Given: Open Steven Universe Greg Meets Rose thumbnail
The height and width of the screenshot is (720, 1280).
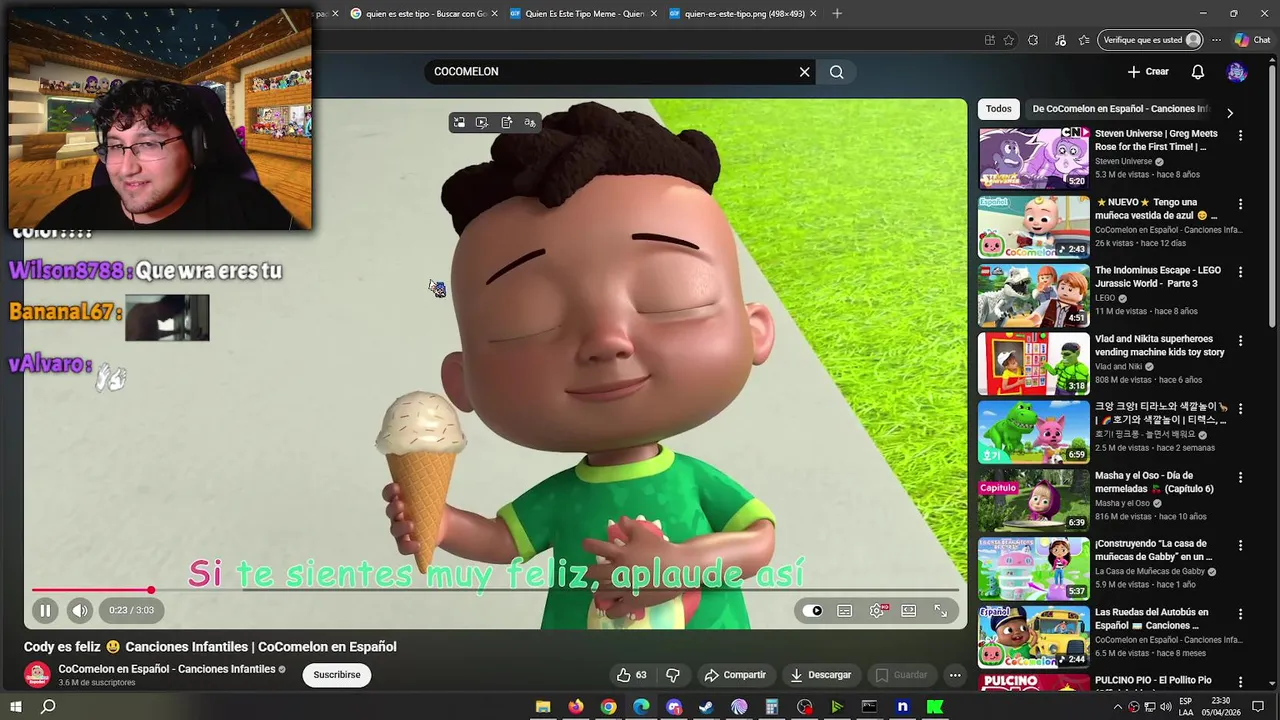Looking at the screenshot, I should 1034,158.
